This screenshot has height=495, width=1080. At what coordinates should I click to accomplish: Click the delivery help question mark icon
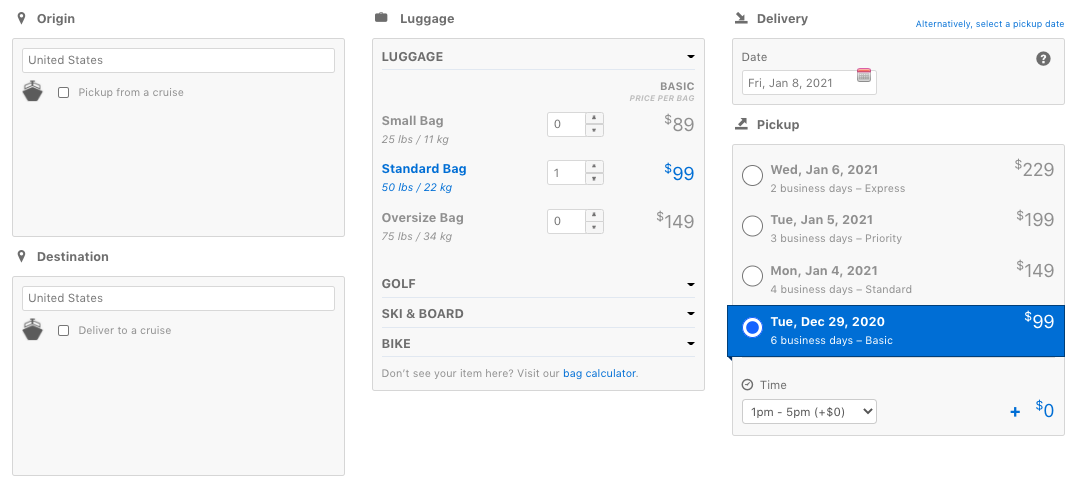[x=1043, y=59]
